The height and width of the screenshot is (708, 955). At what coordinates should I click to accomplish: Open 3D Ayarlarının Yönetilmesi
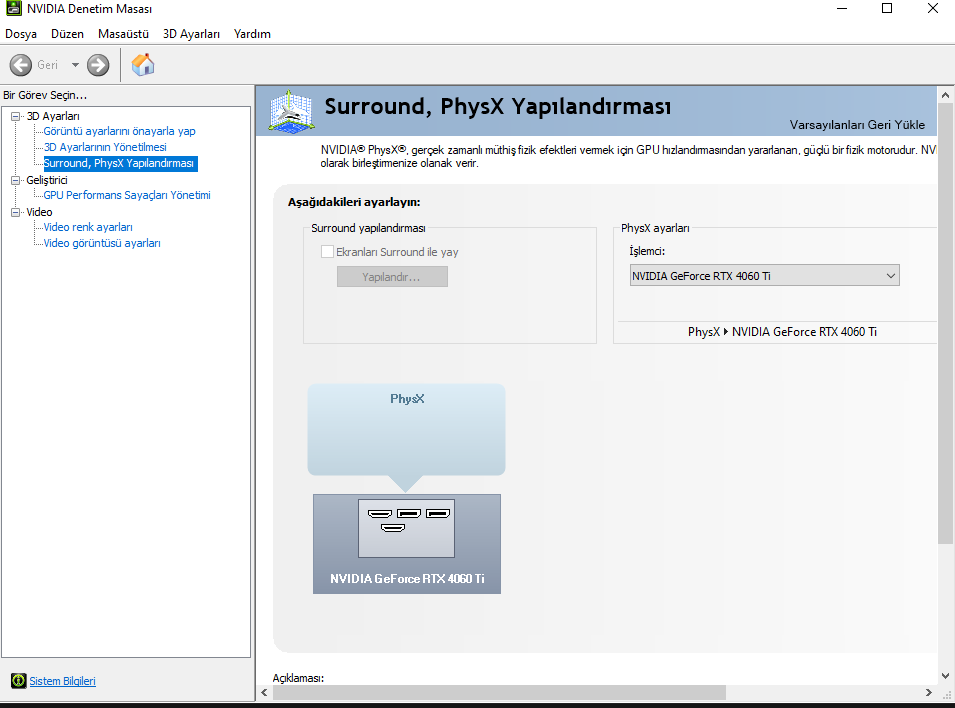pos(105,147)
